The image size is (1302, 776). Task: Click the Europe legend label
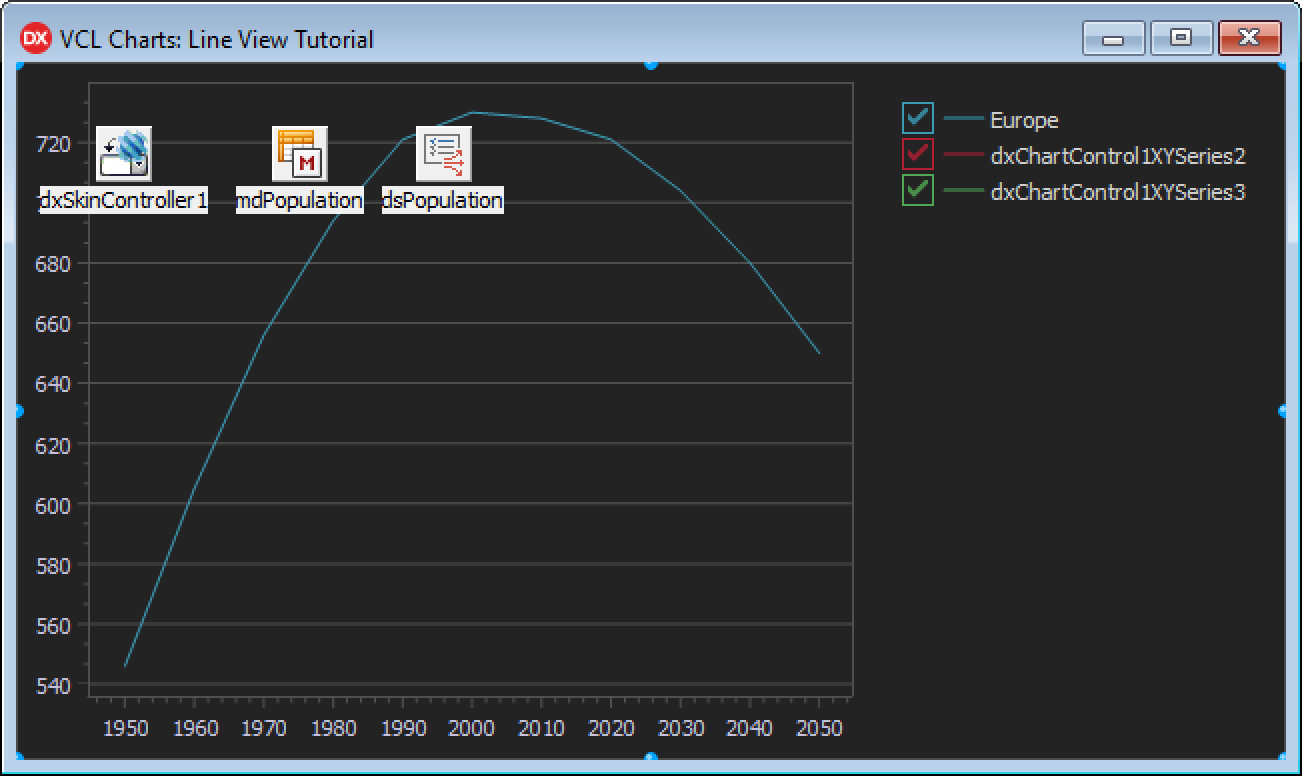[x=1023, y=120]
